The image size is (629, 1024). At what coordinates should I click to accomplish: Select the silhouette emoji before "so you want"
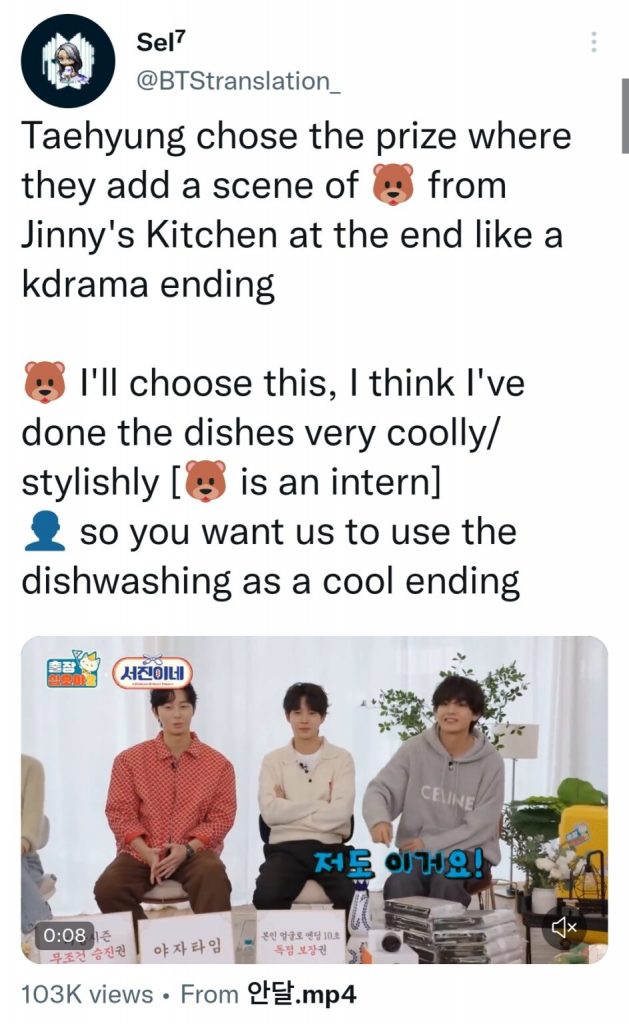[x=44, y=532]
